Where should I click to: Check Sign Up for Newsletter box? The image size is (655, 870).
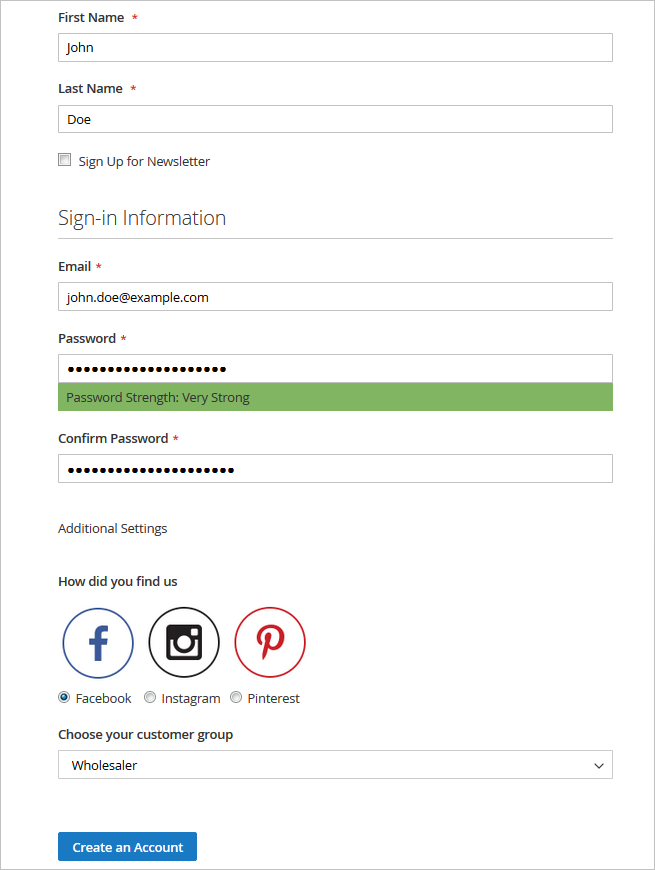click(65, 160)
